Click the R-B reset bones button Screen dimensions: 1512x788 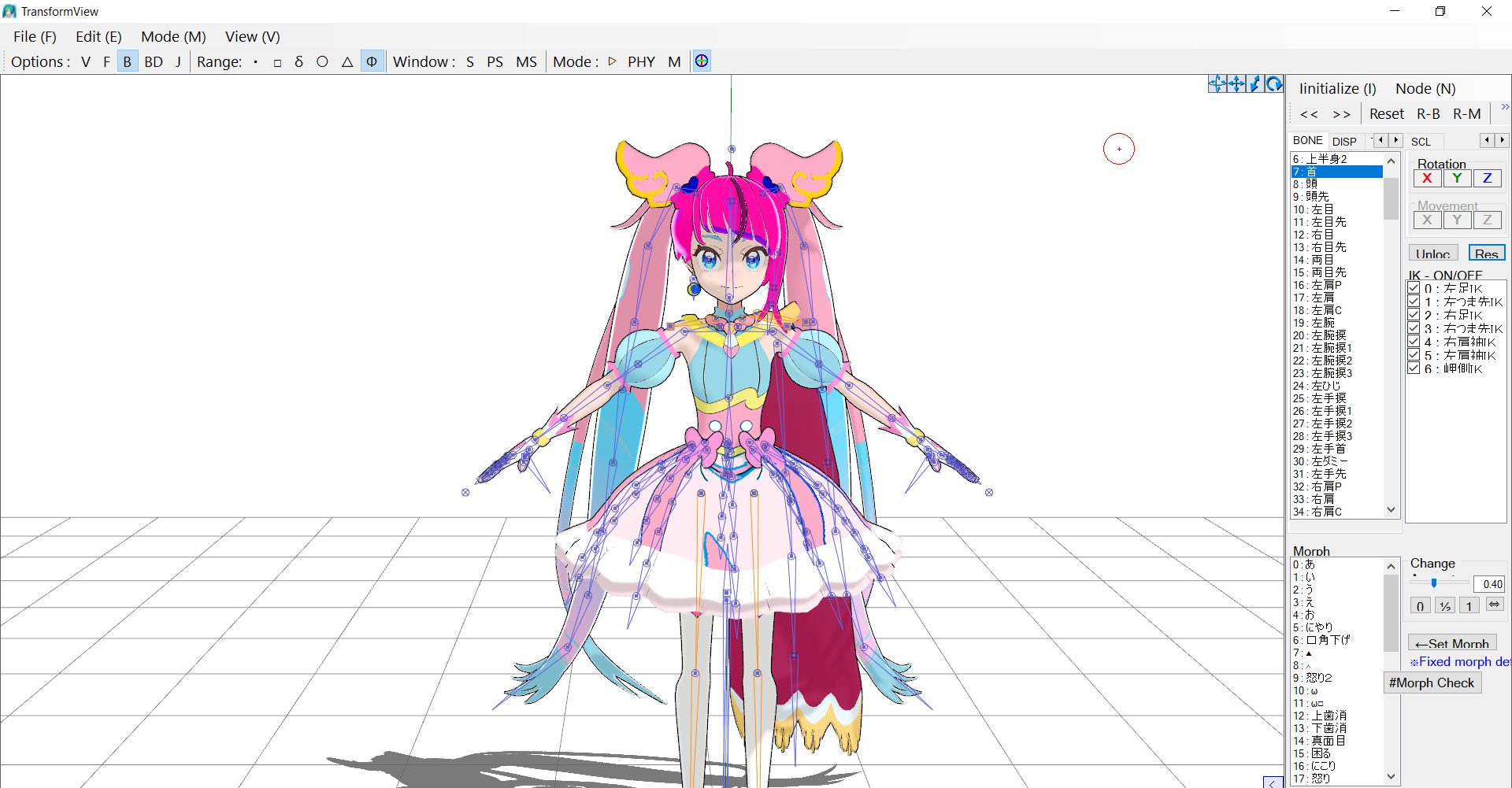pyautogui.click(x=1428, y=114)
